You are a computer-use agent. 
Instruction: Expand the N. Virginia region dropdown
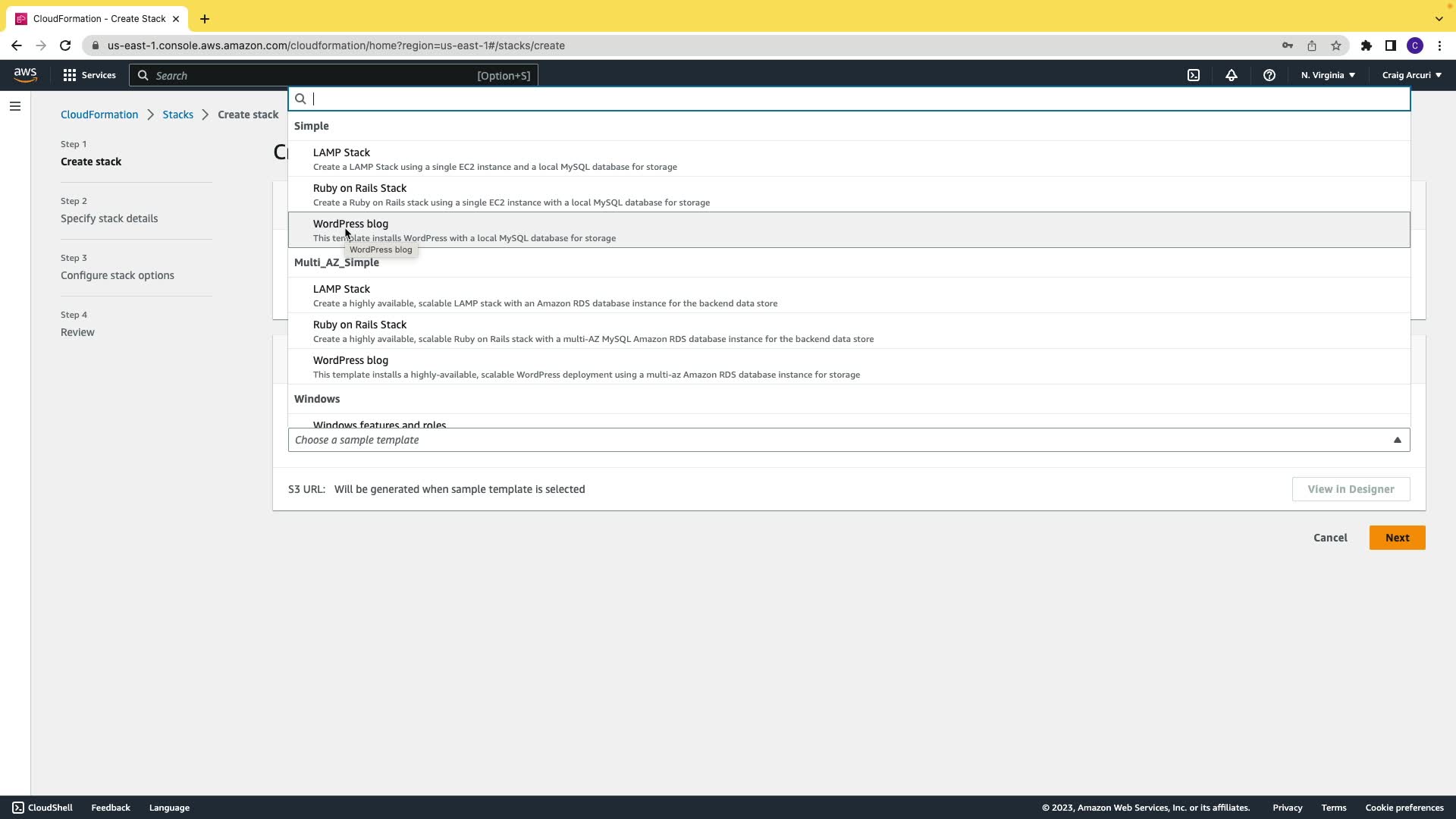click(1328, 75)
